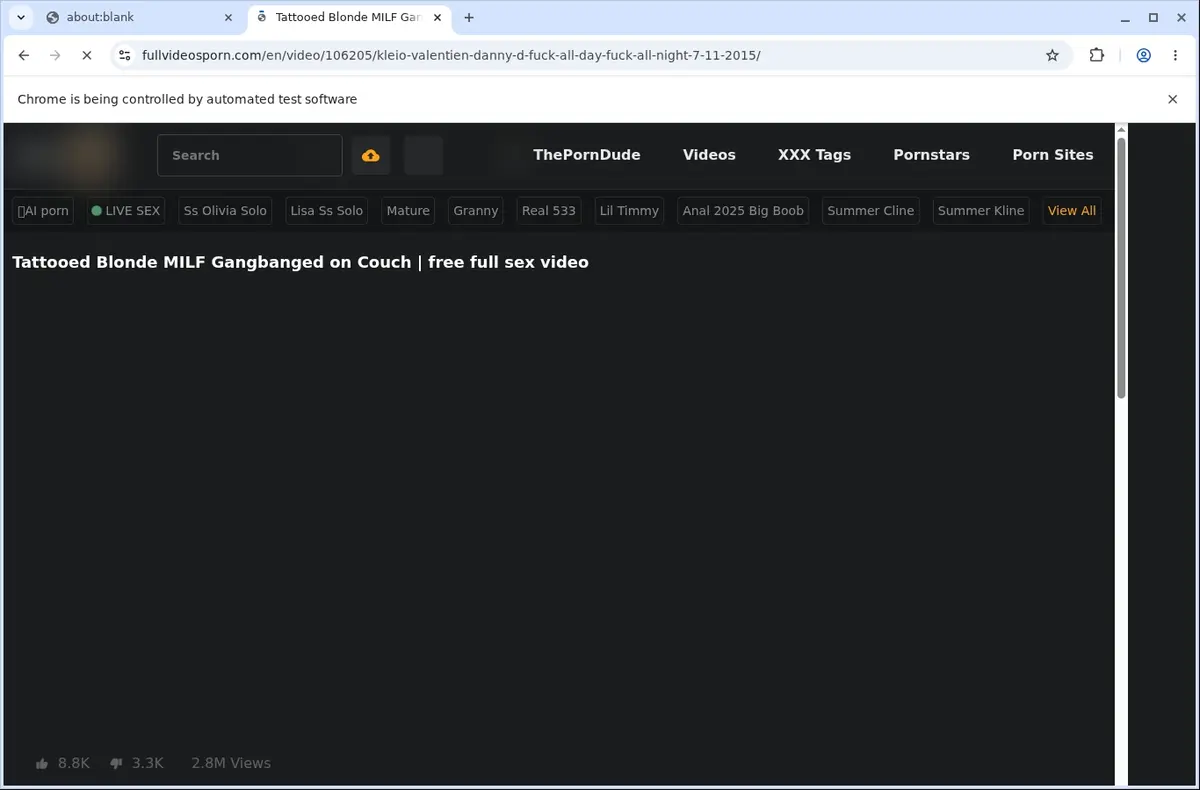Screen dimensions: 1200x790
Task: Select the AI porn tag
Action: (43, 211)
